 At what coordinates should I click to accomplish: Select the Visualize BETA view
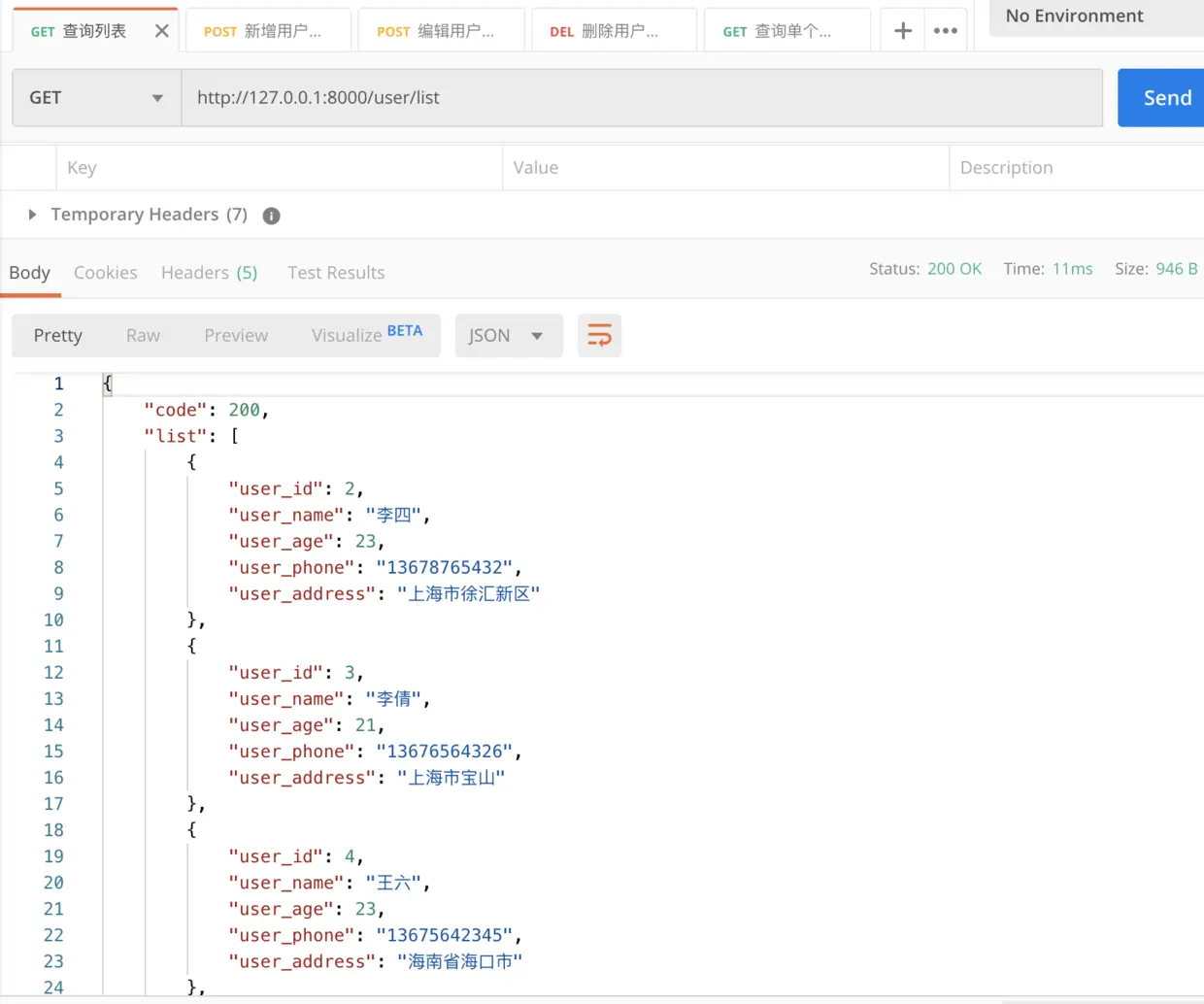click(367, 335)
